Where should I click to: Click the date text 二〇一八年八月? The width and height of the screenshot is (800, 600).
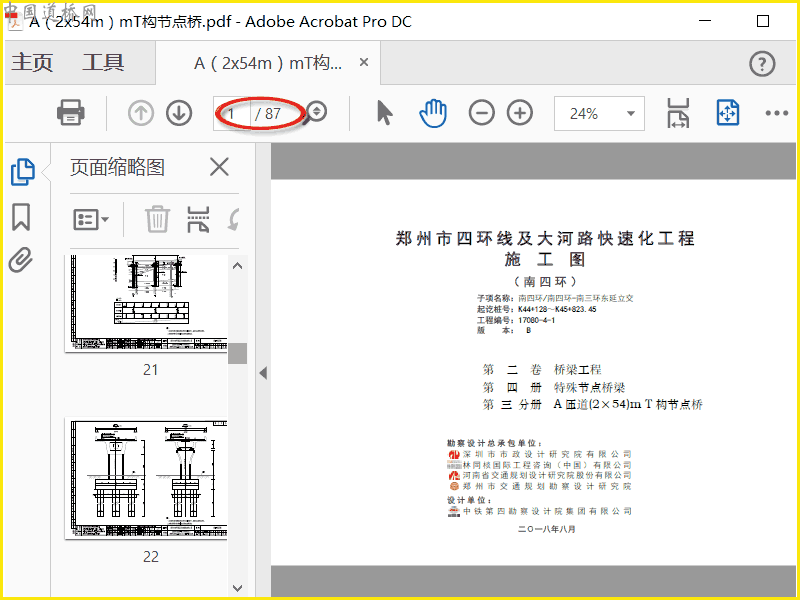point(546,529)
